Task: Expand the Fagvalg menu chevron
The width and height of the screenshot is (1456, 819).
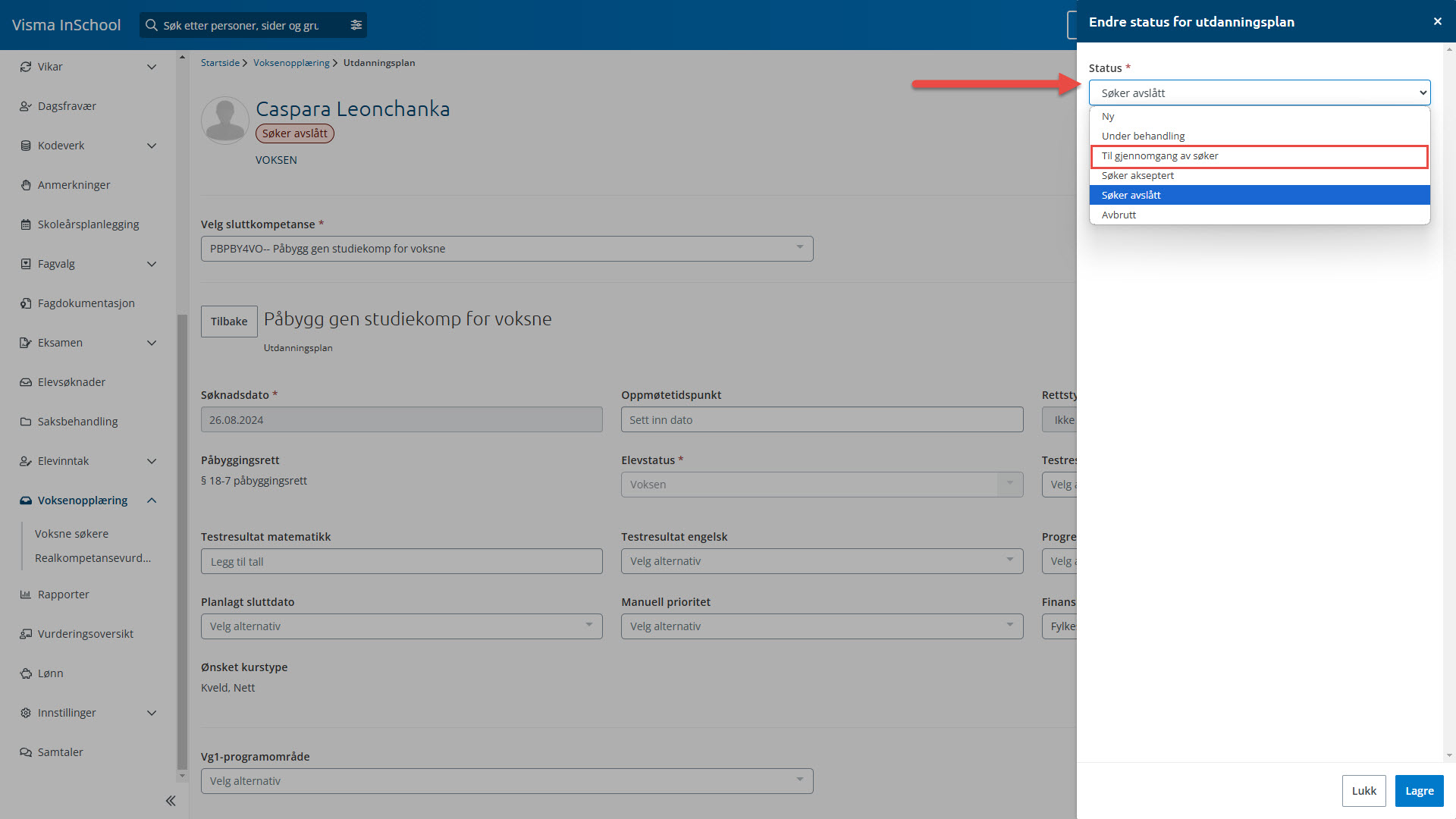Action: 152,264
